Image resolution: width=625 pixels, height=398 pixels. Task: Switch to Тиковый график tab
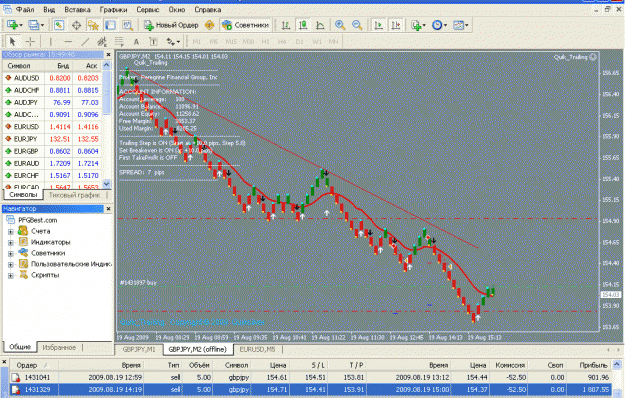75,195
